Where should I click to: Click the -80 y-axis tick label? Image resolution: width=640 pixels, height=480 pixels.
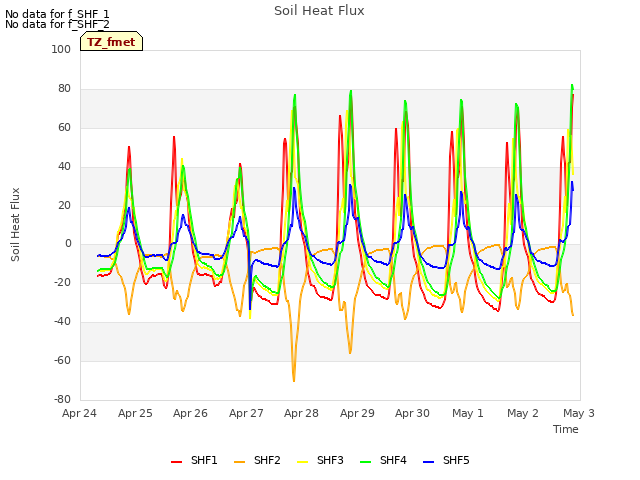click(x=62, y=400)
